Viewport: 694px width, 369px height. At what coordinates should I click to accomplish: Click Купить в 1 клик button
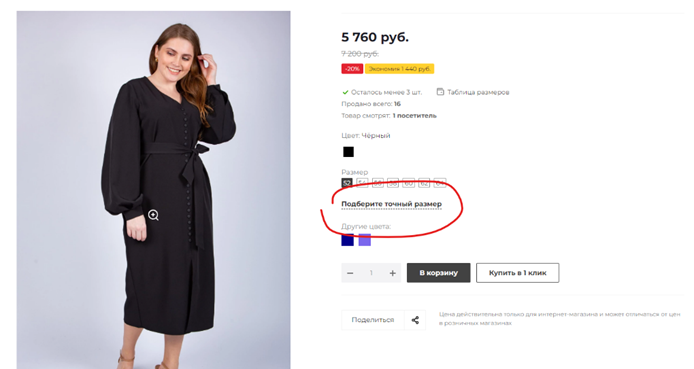pos(517,273)
